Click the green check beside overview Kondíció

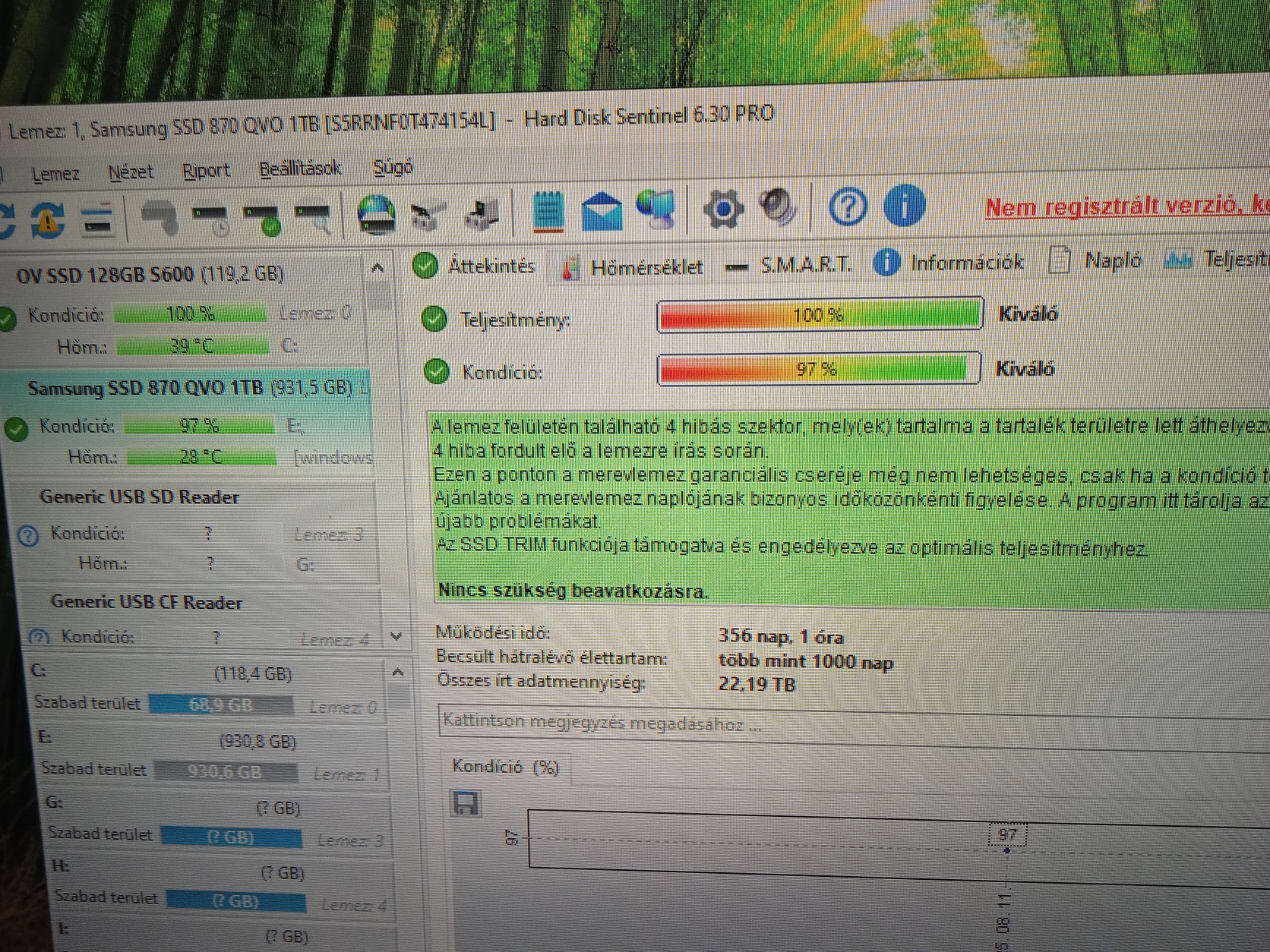pyautogui.click(x=437, y=372)
